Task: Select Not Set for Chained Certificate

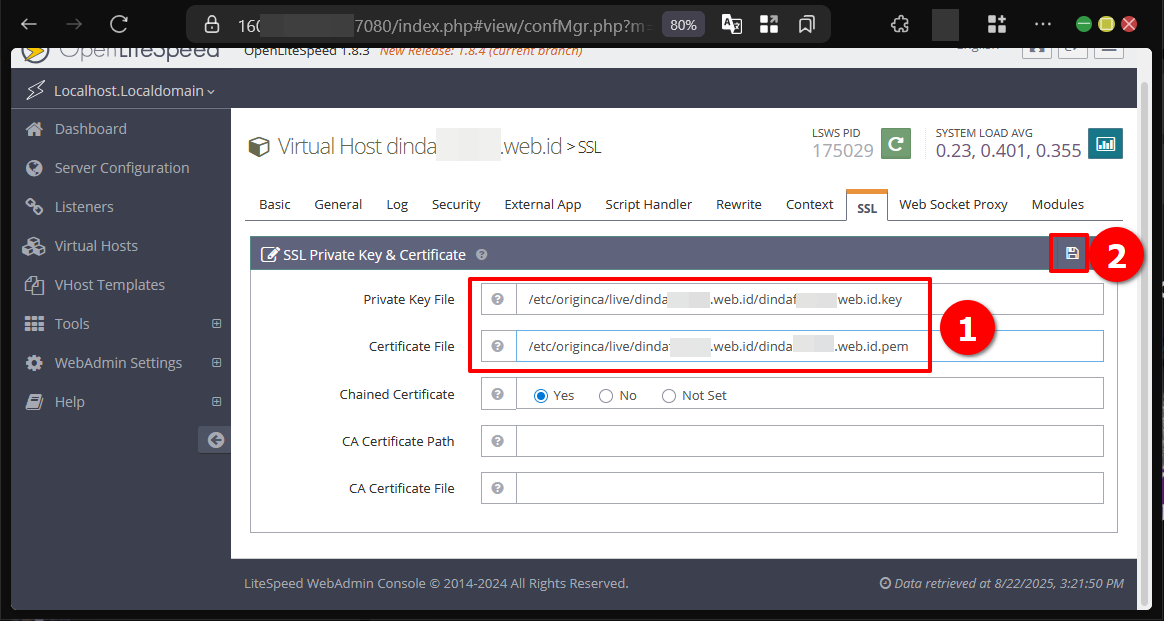Action: [x=669, y=395]
